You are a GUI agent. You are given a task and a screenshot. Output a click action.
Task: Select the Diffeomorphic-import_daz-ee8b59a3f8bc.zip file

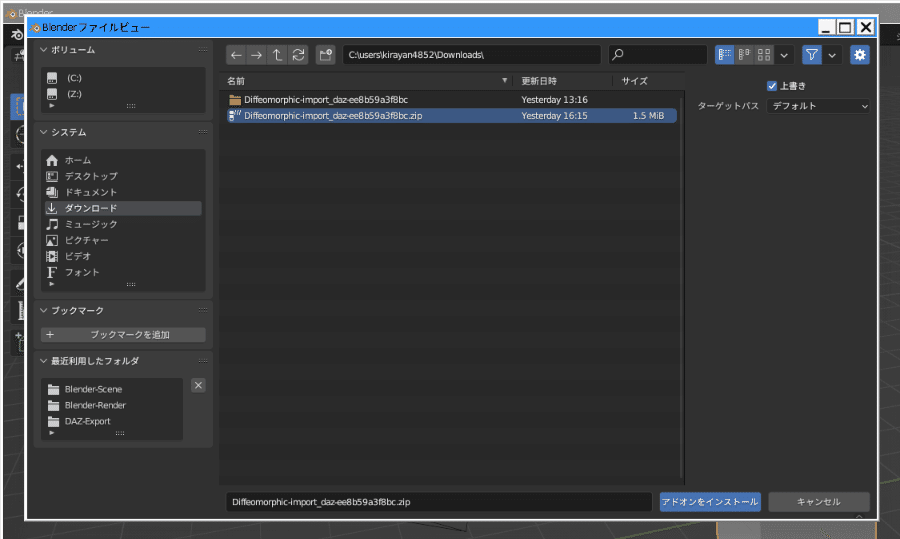pos(452,115)
